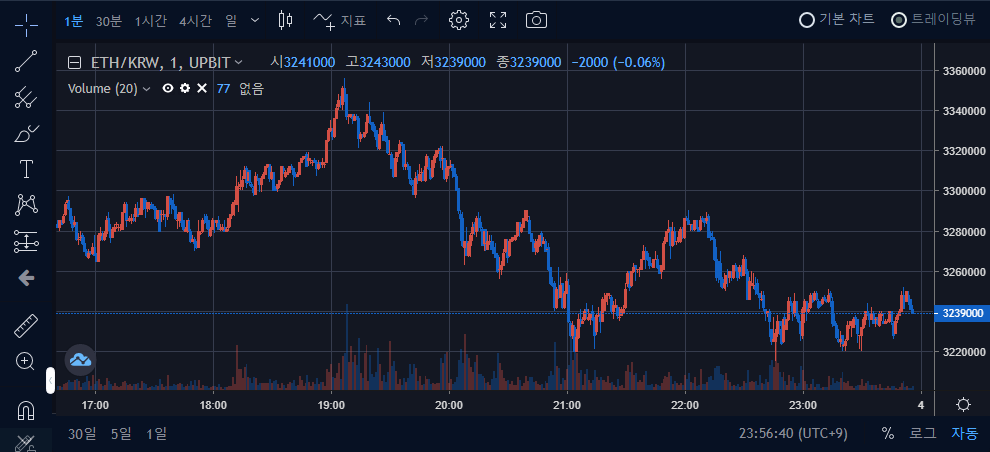Click the 3300000 price axis label
The width and height of the screenshot is (990, 452).
pyautogui.click(x=962, y=191)
